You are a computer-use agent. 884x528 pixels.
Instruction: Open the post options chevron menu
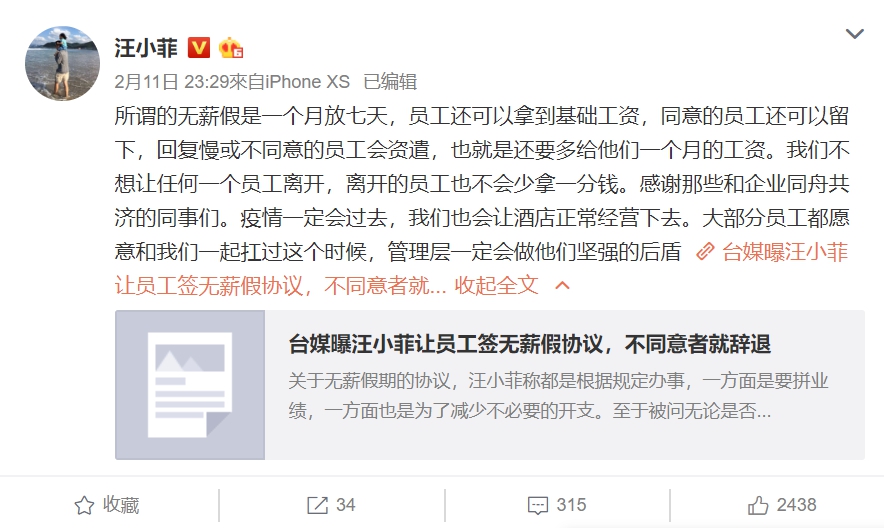[855, 34]
